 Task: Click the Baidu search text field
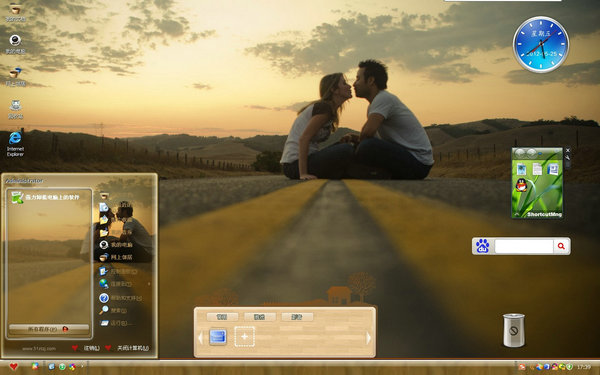tap(523, 246)
